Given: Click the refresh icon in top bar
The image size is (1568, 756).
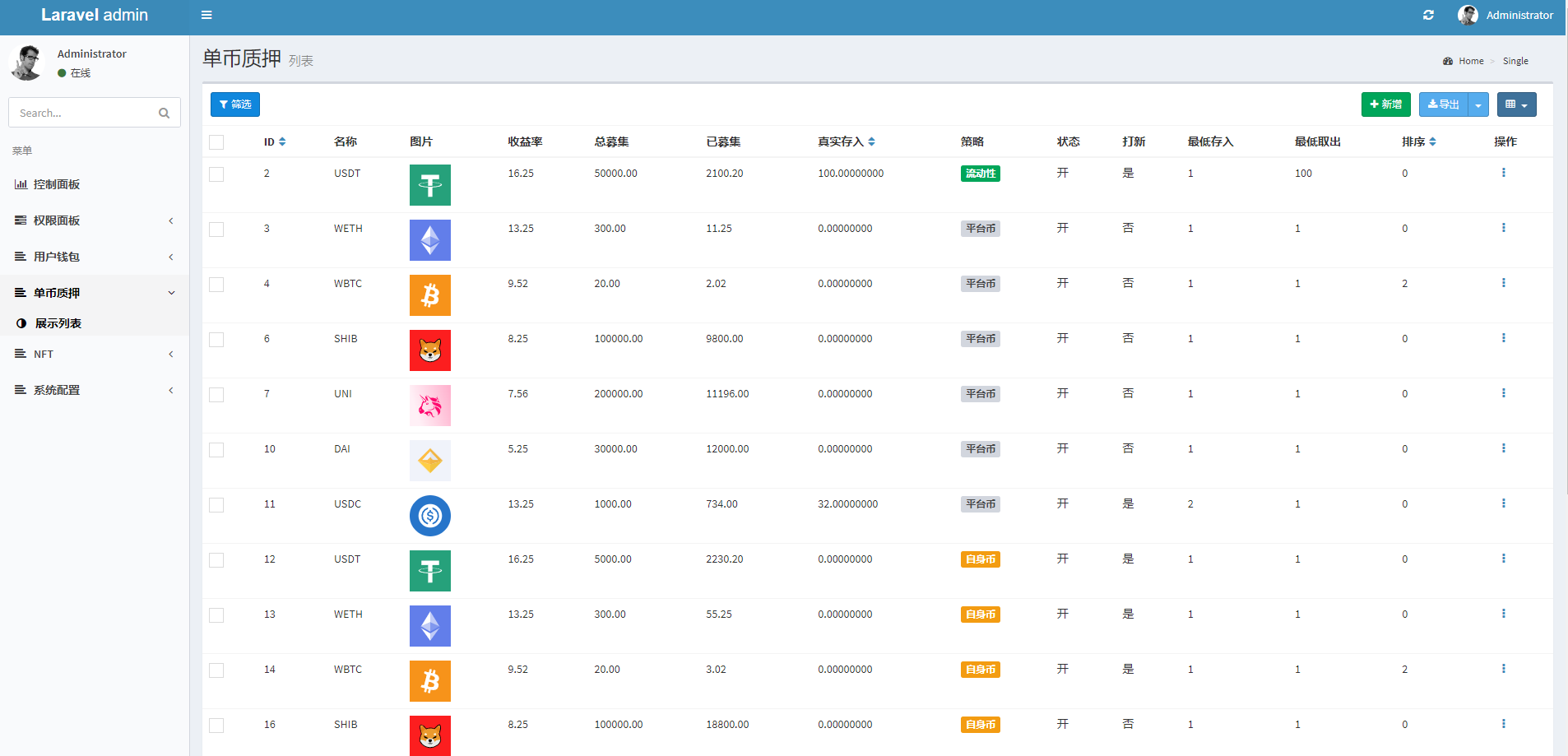Looking at the screenshot, I should [1428, 15].
